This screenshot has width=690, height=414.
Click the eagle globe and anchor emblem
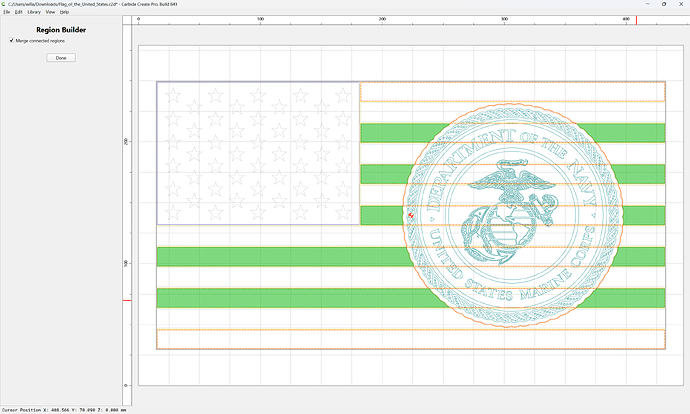click(x=510, y=212)
